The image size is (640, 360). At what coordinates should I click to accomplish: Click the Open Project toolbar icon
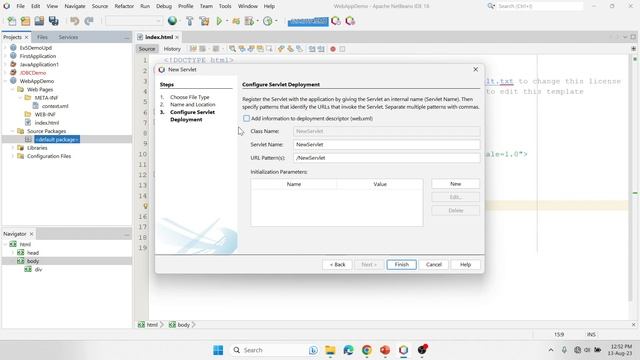tap(39, 21)
